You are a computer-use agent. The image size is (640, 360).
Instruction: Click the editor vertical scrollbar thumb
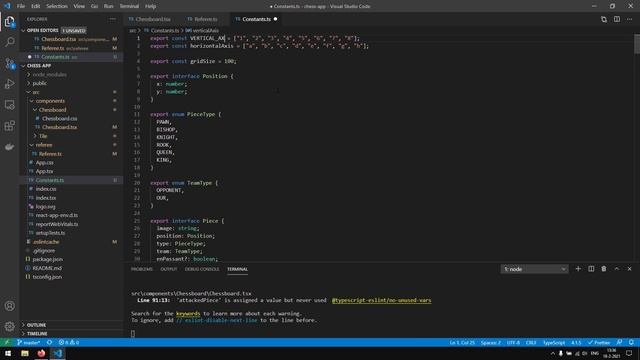[x=637, y=44]
